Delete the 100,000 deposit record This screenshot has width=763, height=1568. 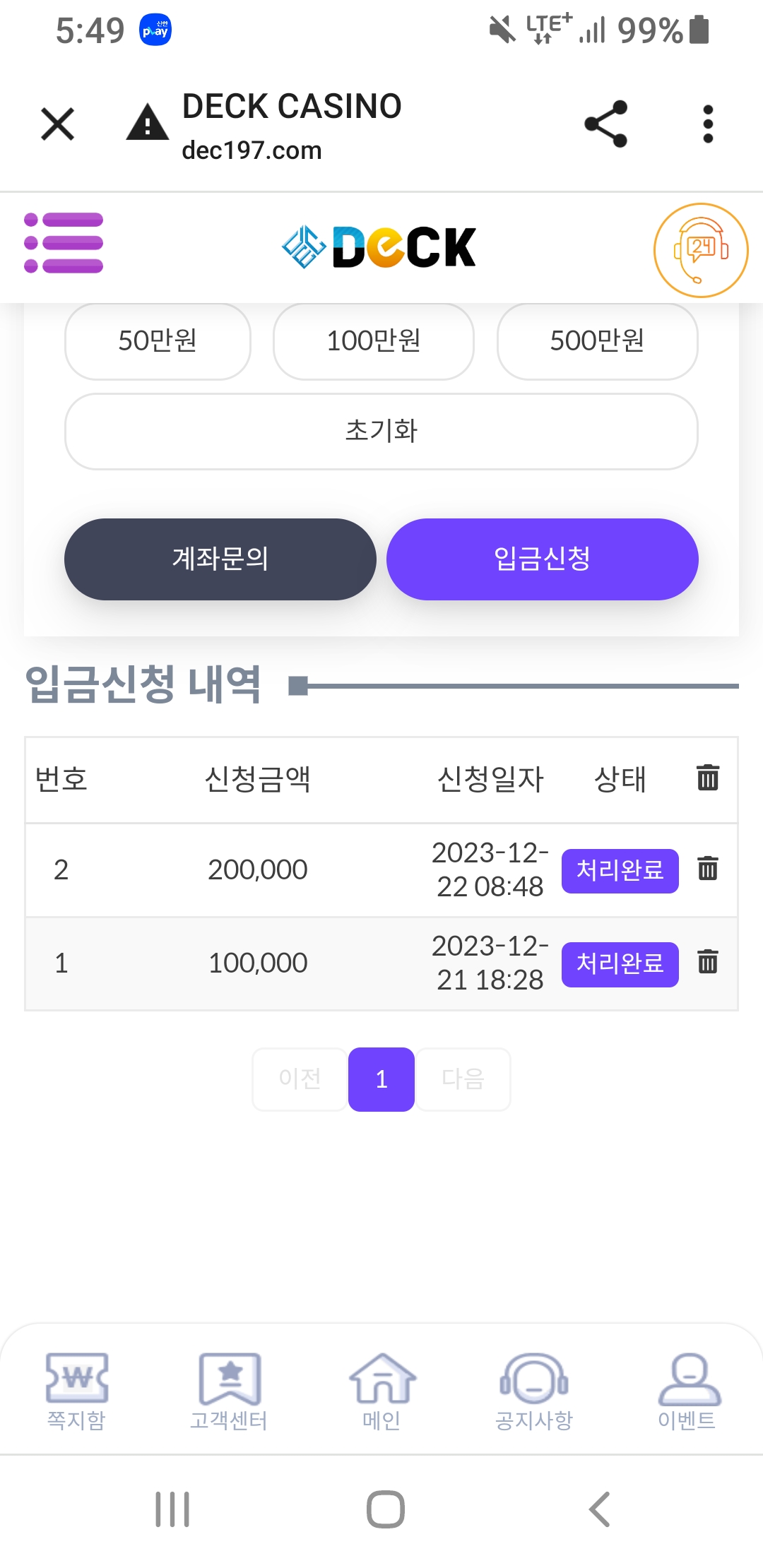(x=707, y=962)
